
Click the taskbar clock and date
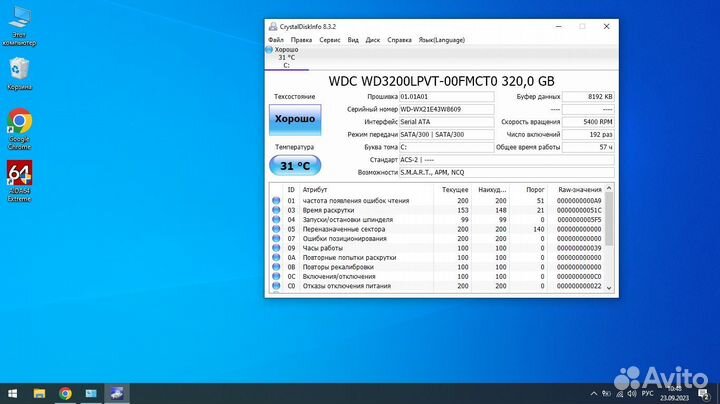coord(674,393)
